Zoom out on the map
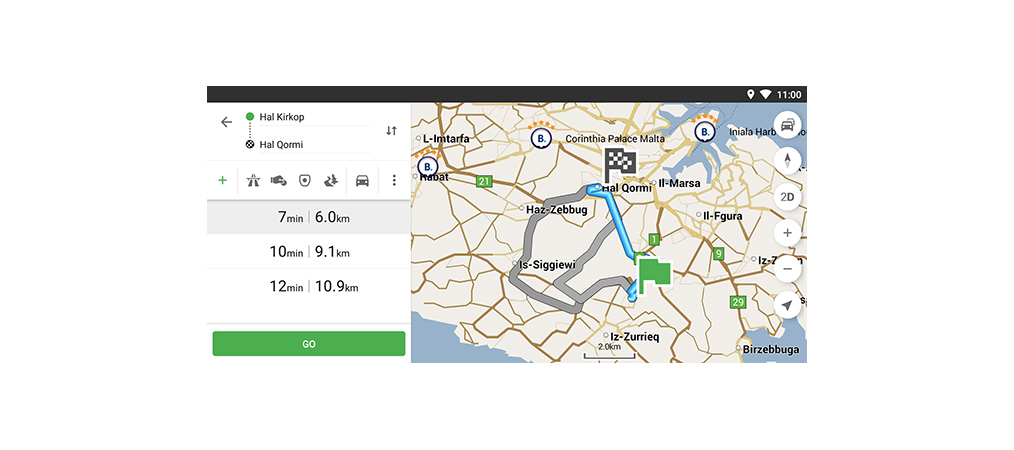 coord(787,268)
